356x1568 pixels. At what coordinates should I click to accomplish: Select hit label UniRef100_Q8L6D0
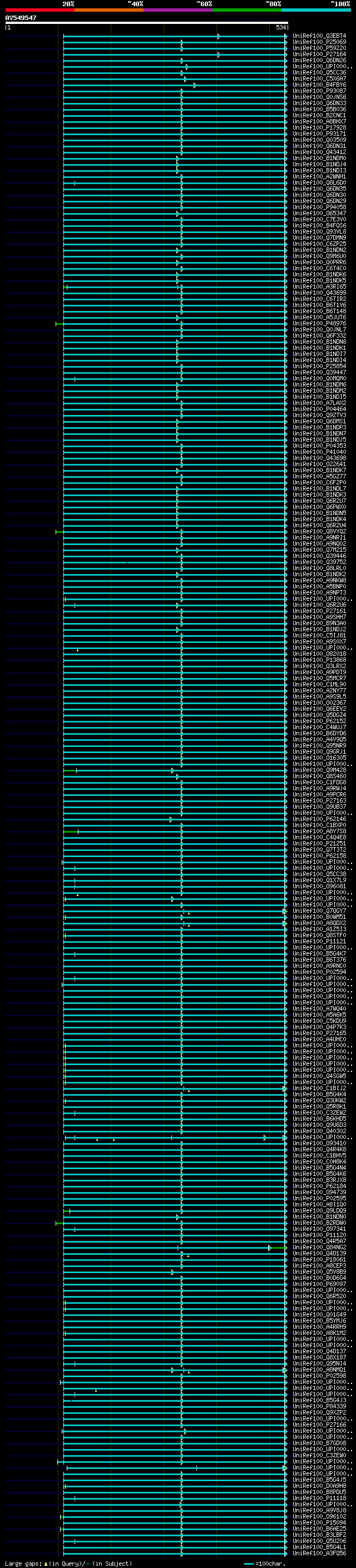[x=319, y=182]
